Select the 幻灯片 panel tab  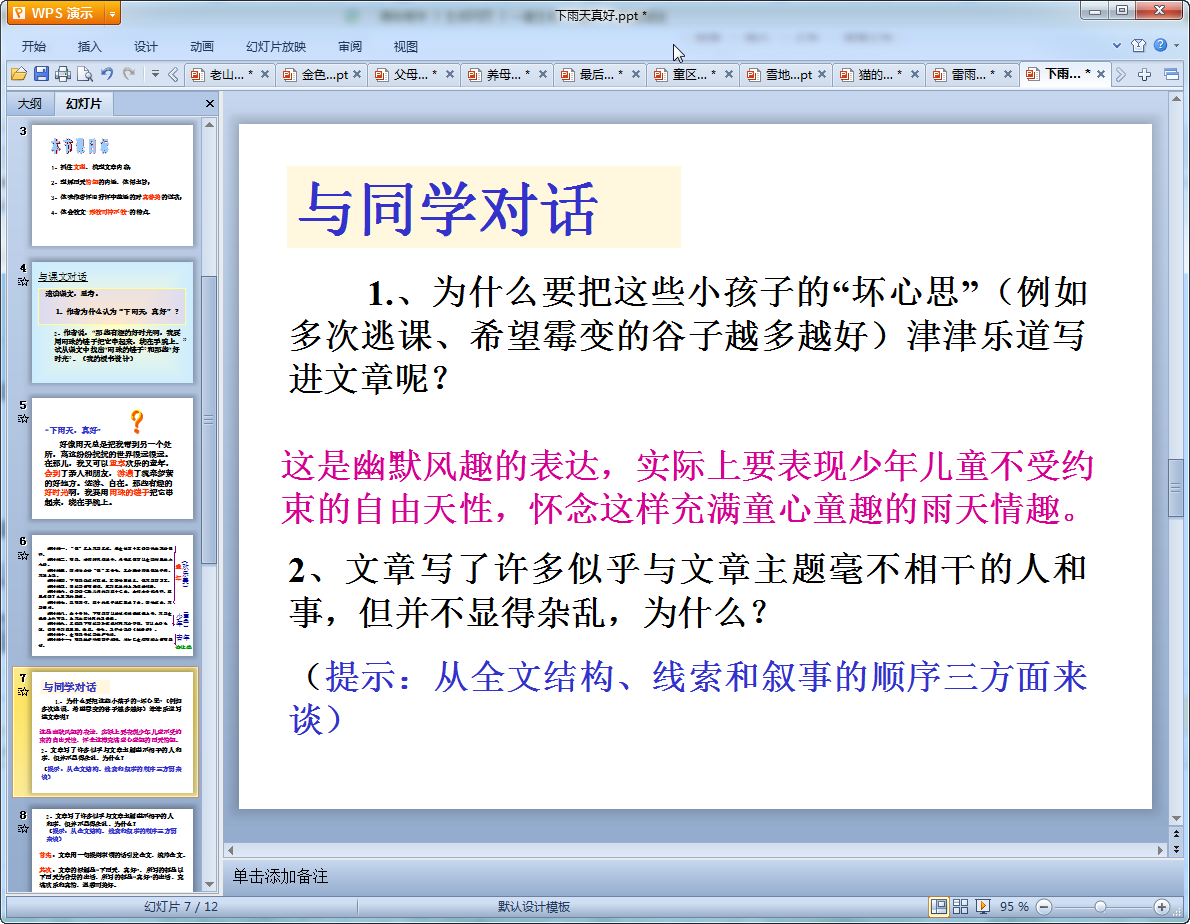83,103
